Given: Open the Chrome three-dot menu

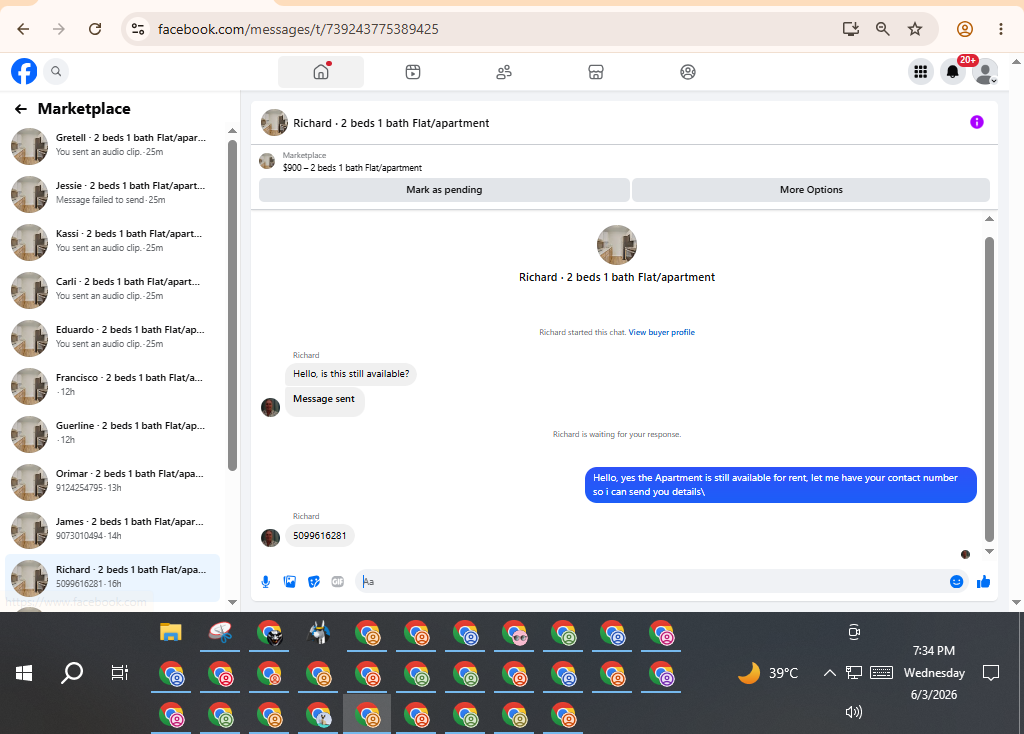Looking at the screenshot, I should pyautogui.click(x=1000, y=29).
